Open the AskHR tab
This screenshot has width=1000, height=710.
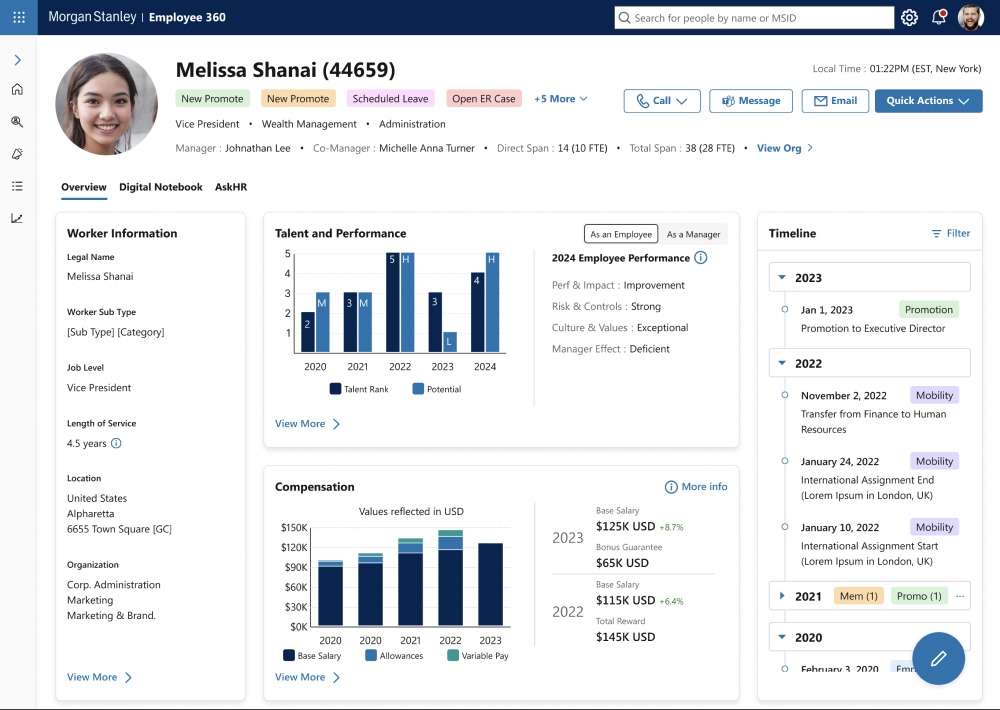231,186
